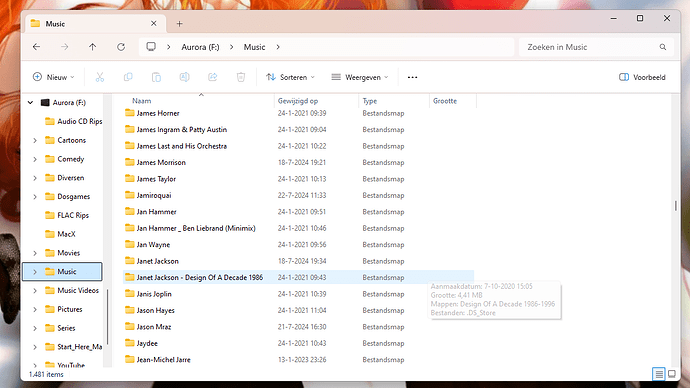Viewport: 690px width, 388px height.
Task: Switch to large thumbnails view icon in status bar
Action: click(x=672, y=374)
